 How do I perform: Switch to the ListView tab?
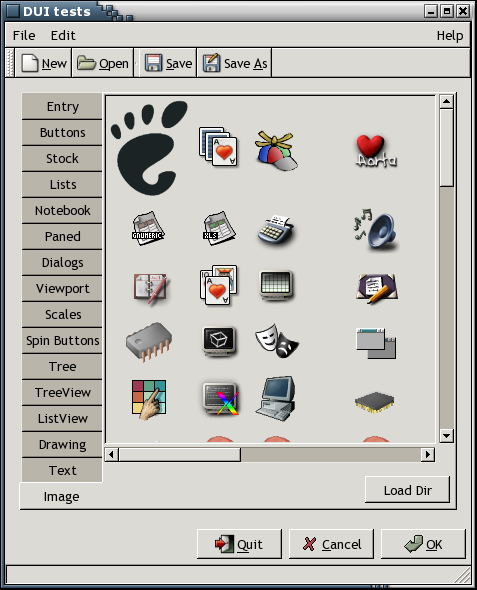(62, 418)
